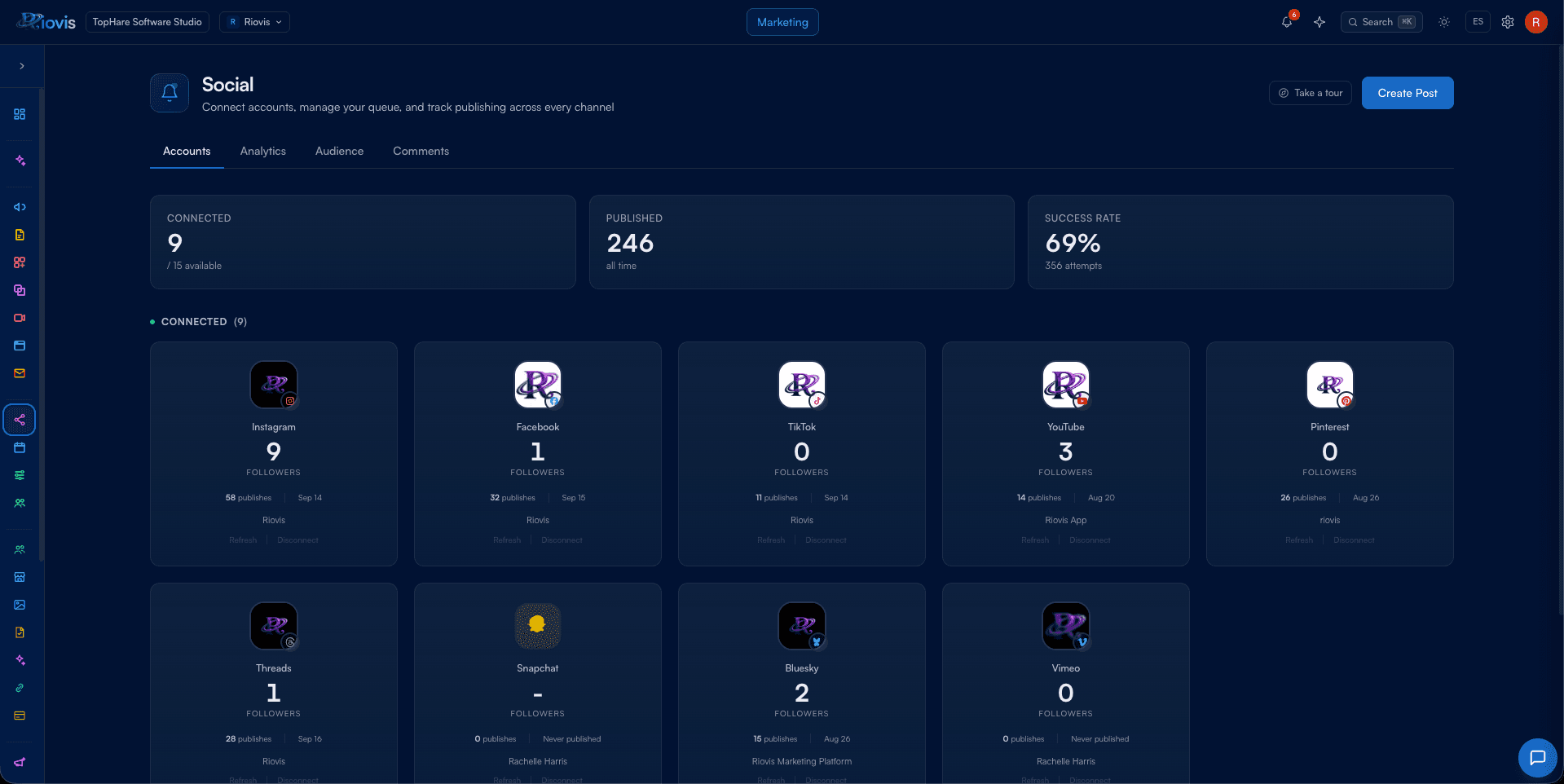Open the TopHare Software Studio selector

click(x=148, y=22)
